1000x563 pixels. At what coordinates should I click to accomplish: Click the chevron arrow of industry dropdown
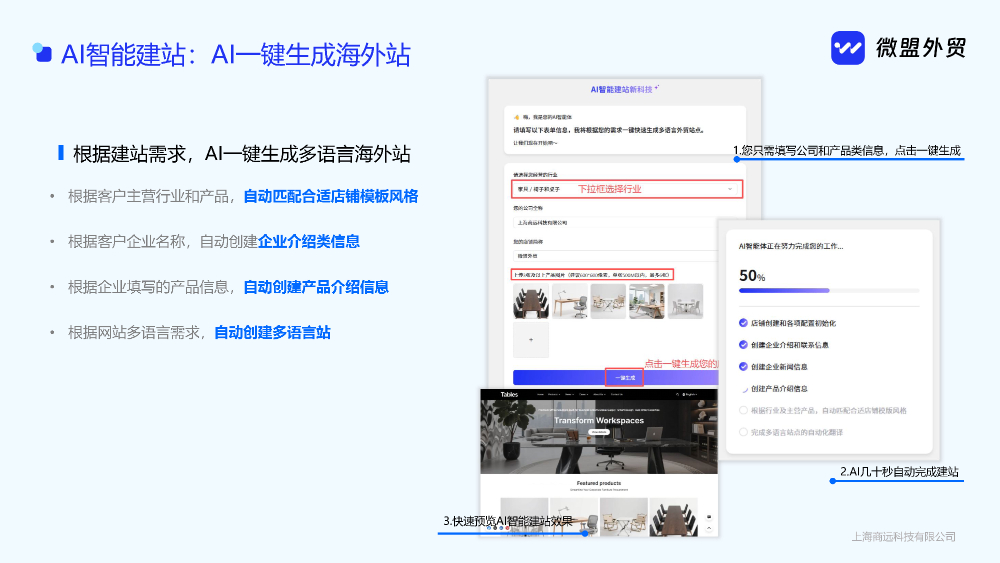tap(730, 189)
